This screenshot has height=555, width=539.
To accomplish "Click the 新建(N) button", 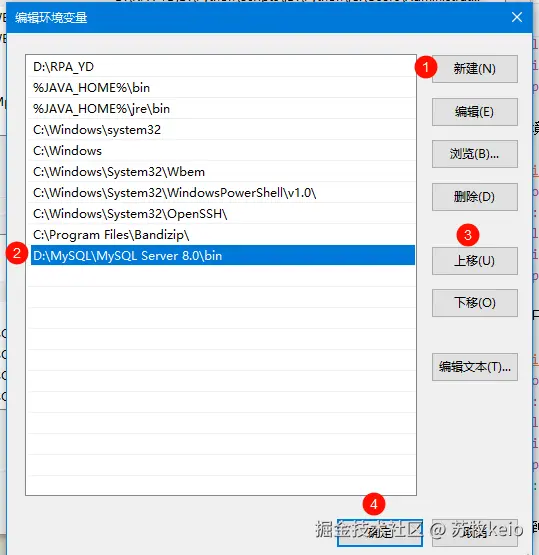I will click(x=475, y=69).
